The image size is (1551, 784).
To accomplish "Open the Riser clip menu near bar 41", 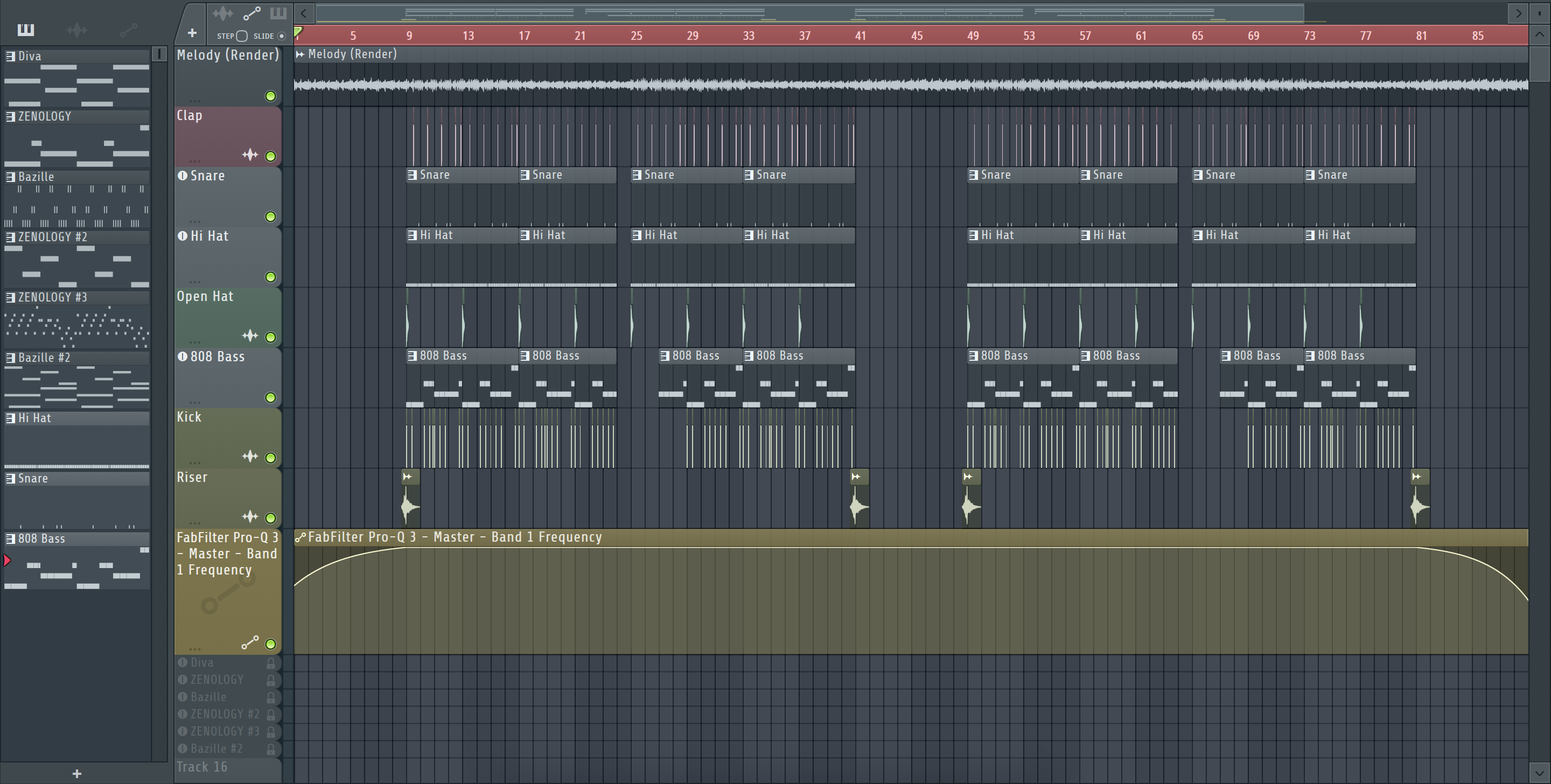I will [x=856, y=477].
